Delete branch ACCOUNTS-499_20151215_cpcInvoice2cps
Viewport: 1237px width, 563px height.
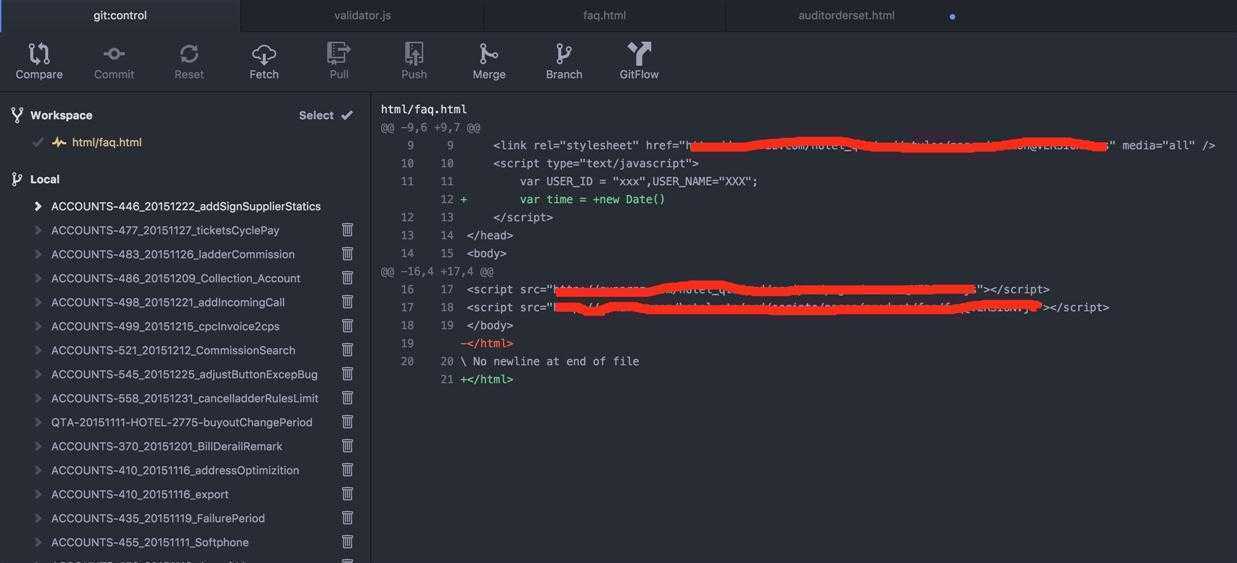(x=347, y=326)
